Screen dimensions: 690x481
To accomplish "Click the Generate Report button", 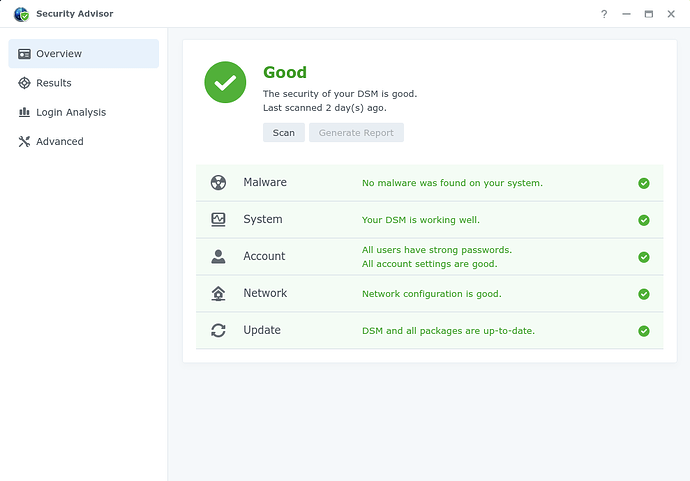I will coord(356,132).
